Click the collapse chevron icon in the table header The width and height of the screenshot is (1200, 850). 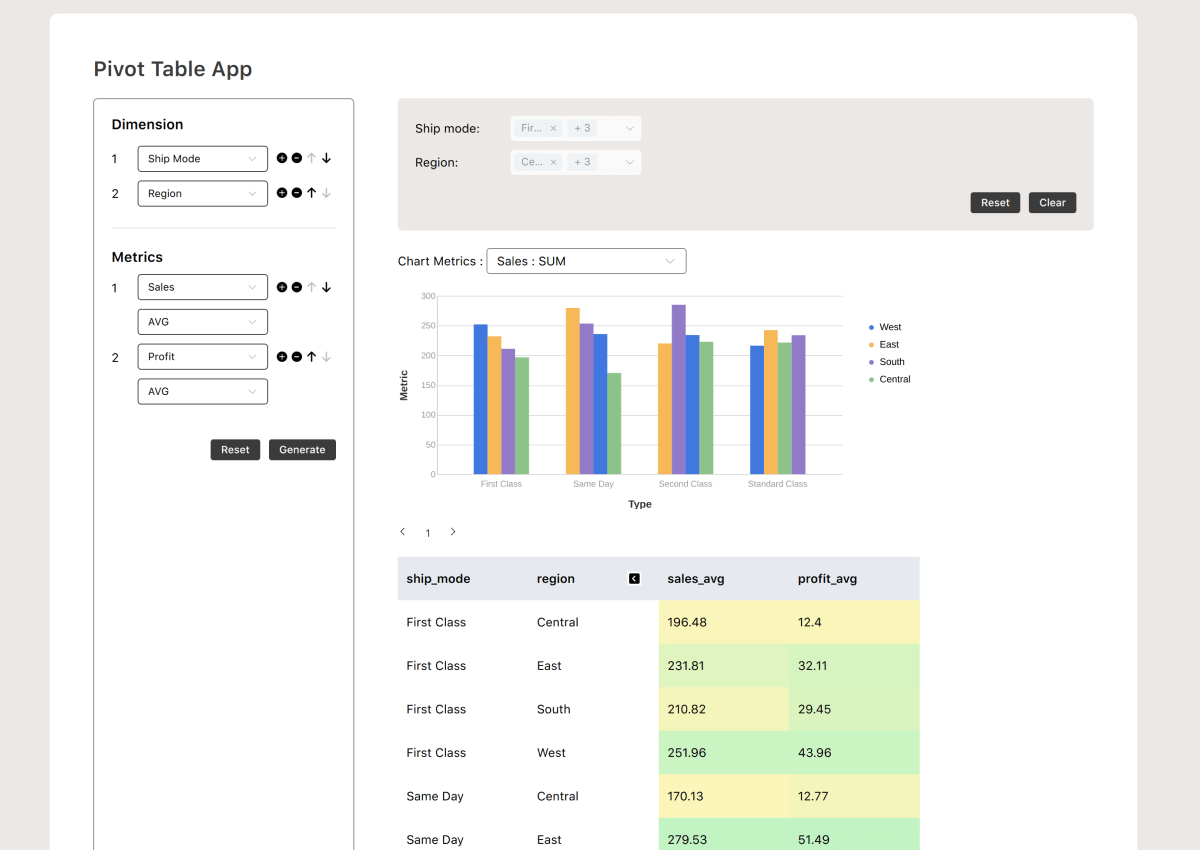click(635, 578)
